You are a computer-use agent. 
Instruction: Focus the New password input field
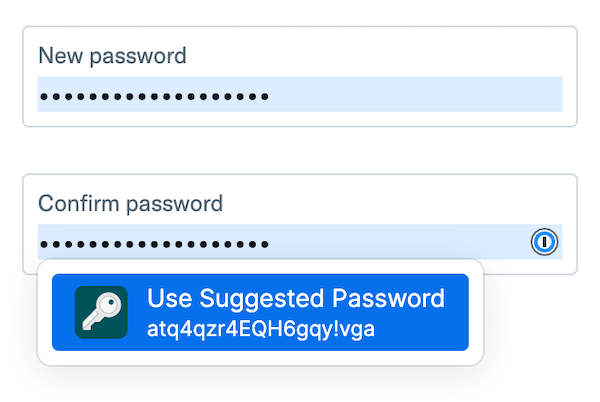pyautogui.click(x=299, y=95)
